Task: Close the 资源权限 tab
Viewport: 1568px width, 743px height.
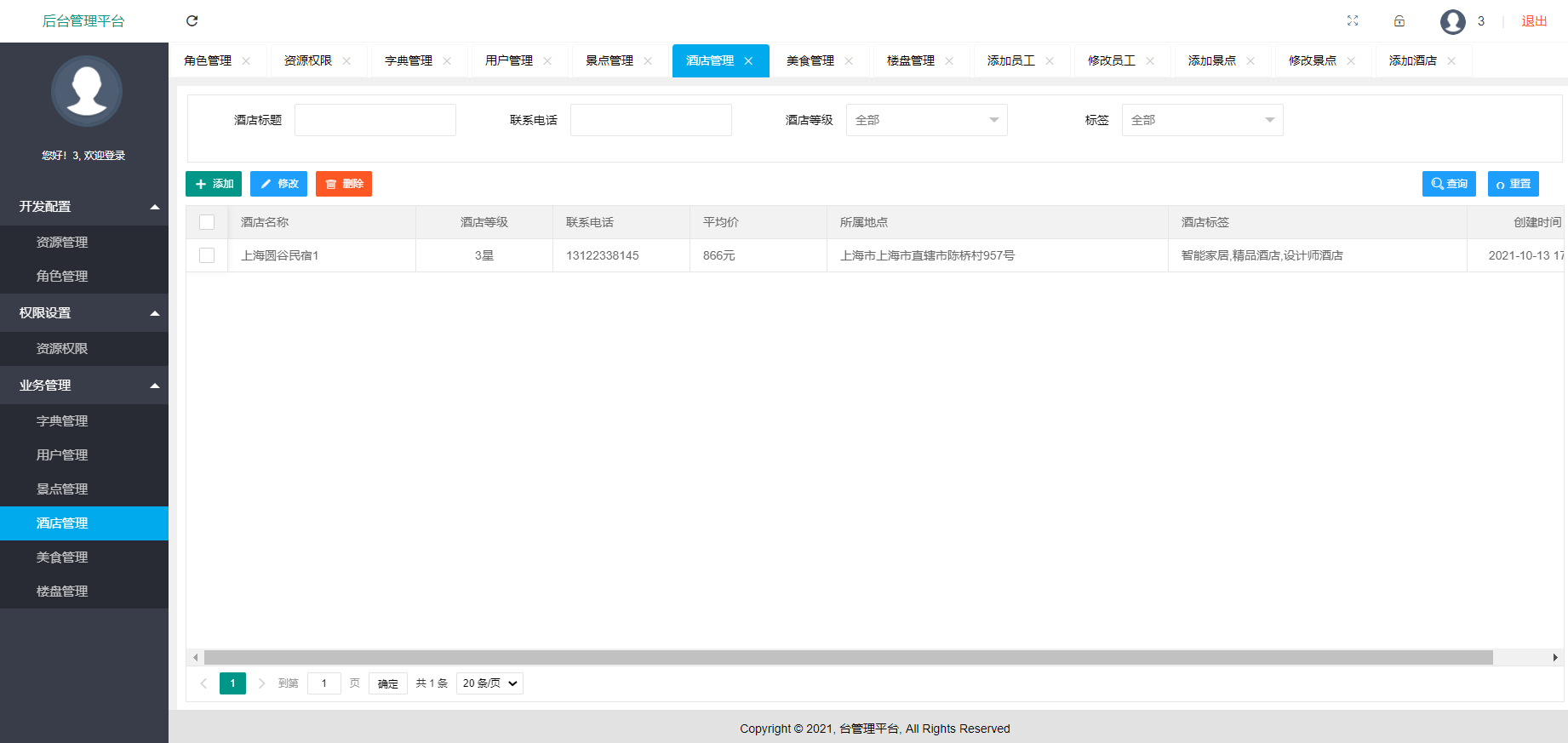Action: [x=346, y=61]
